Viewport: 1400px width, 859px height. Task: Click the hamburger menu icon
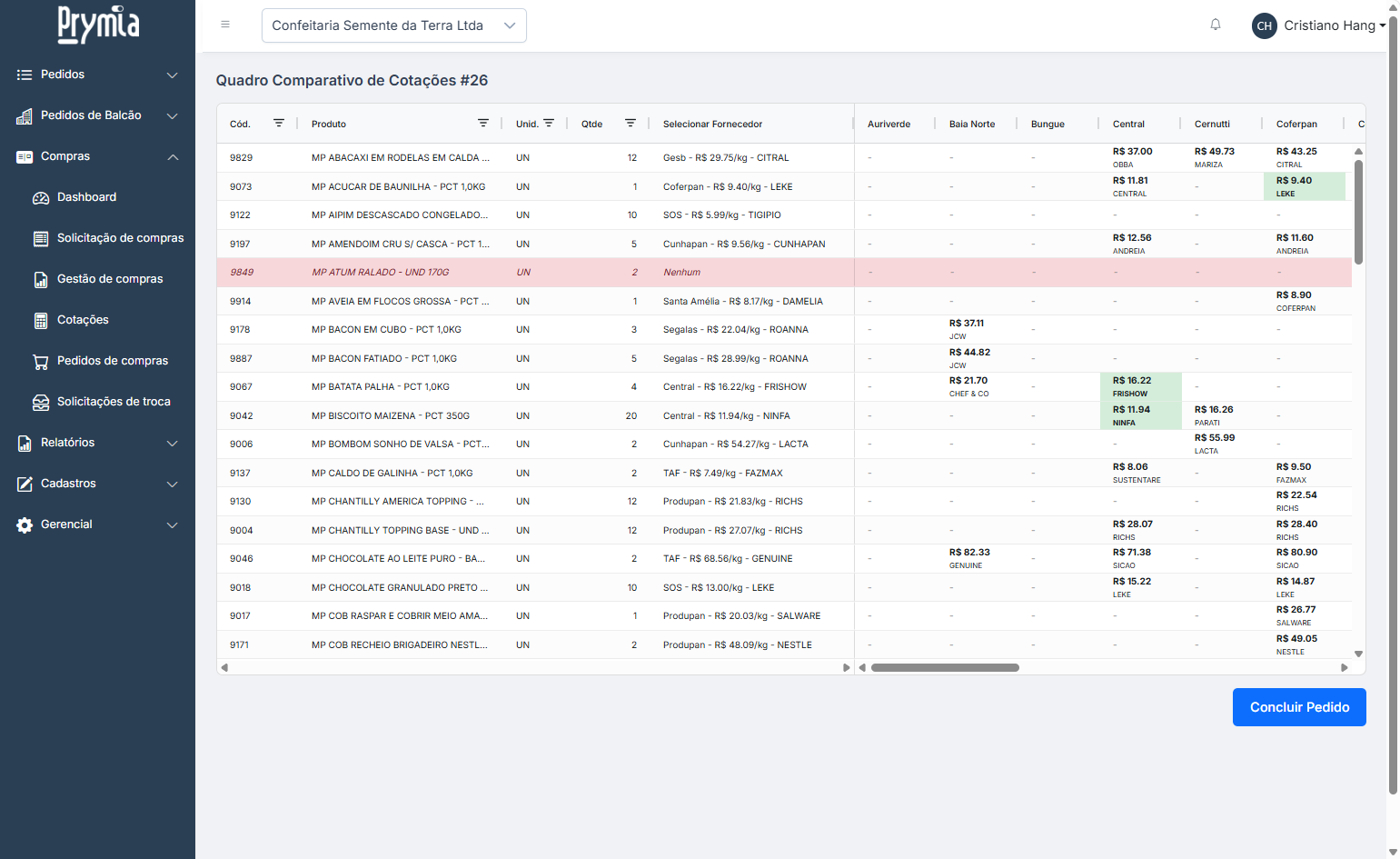225,25
